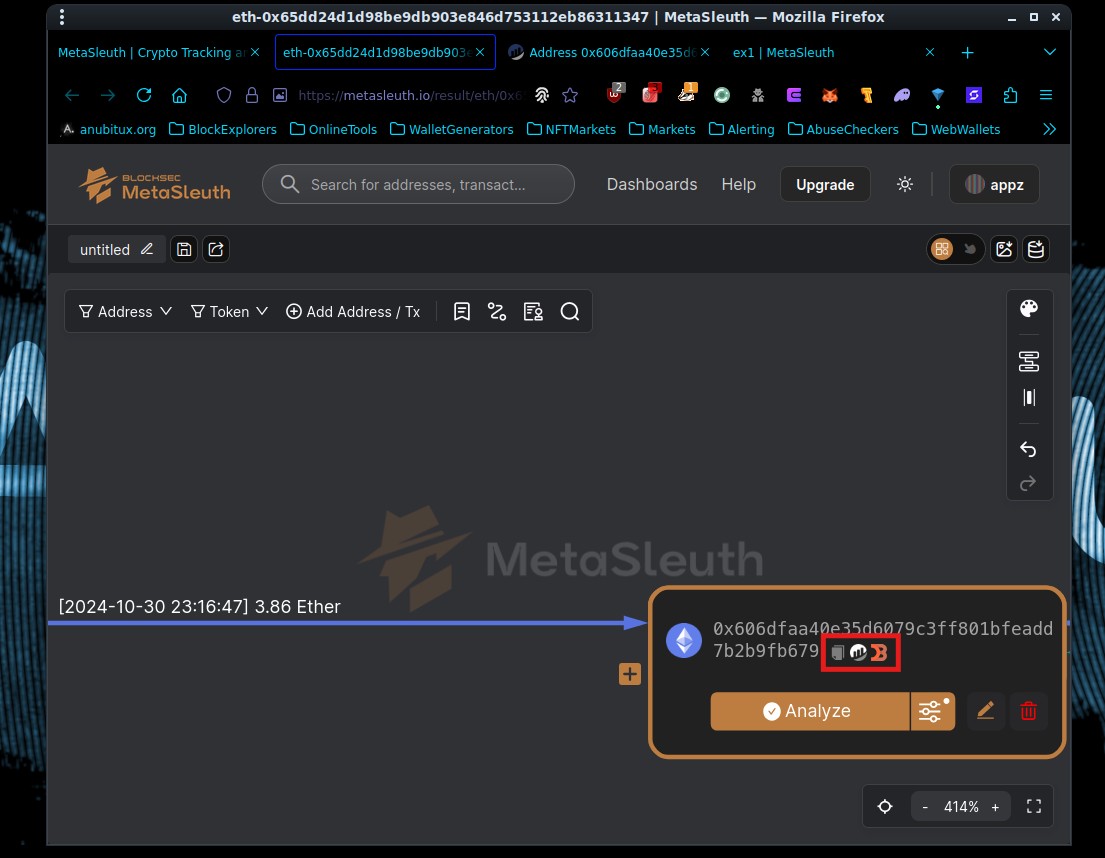Open OnlineTools bookmark folder

(x=333, y=130)
